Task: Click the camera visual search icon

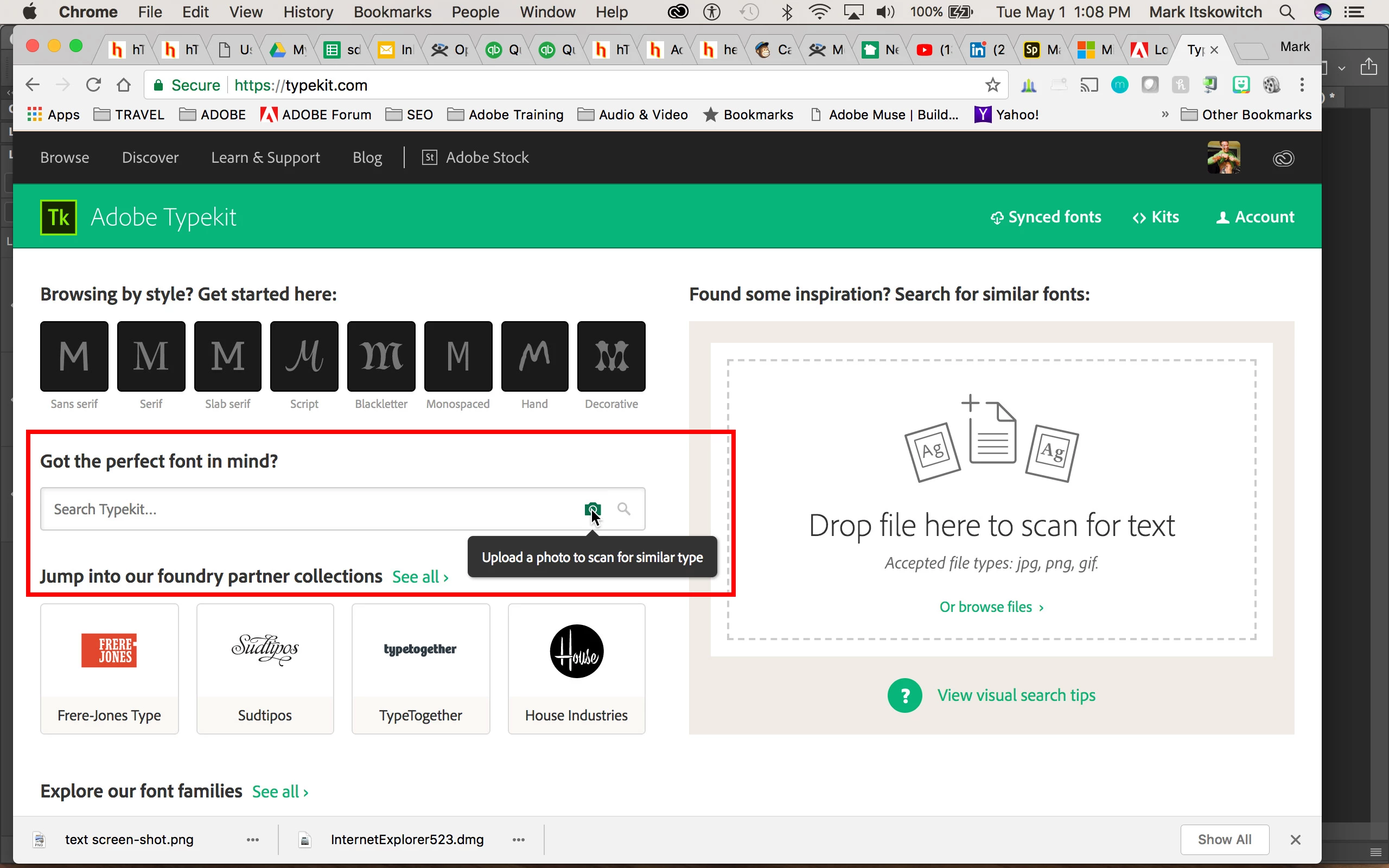Action: point(592,509)
